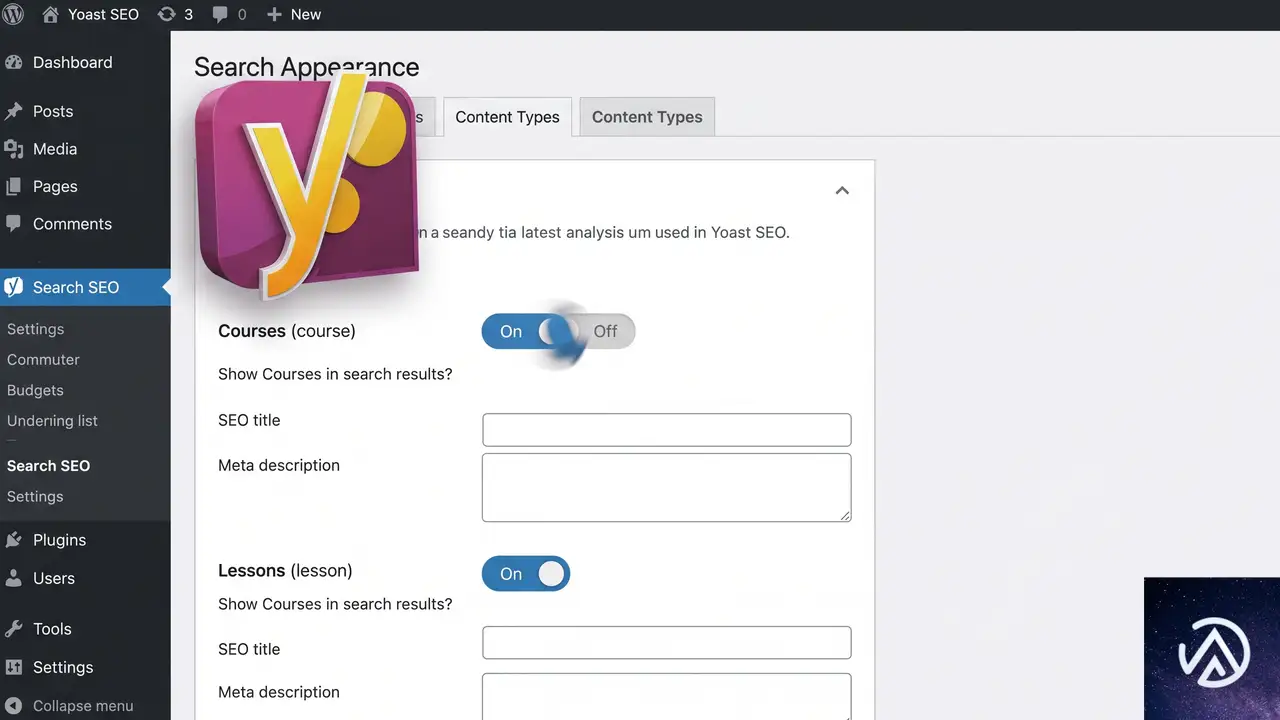Click the Plugins plug icon
The height and width of the screenshot is (720, 1280).
14,540
